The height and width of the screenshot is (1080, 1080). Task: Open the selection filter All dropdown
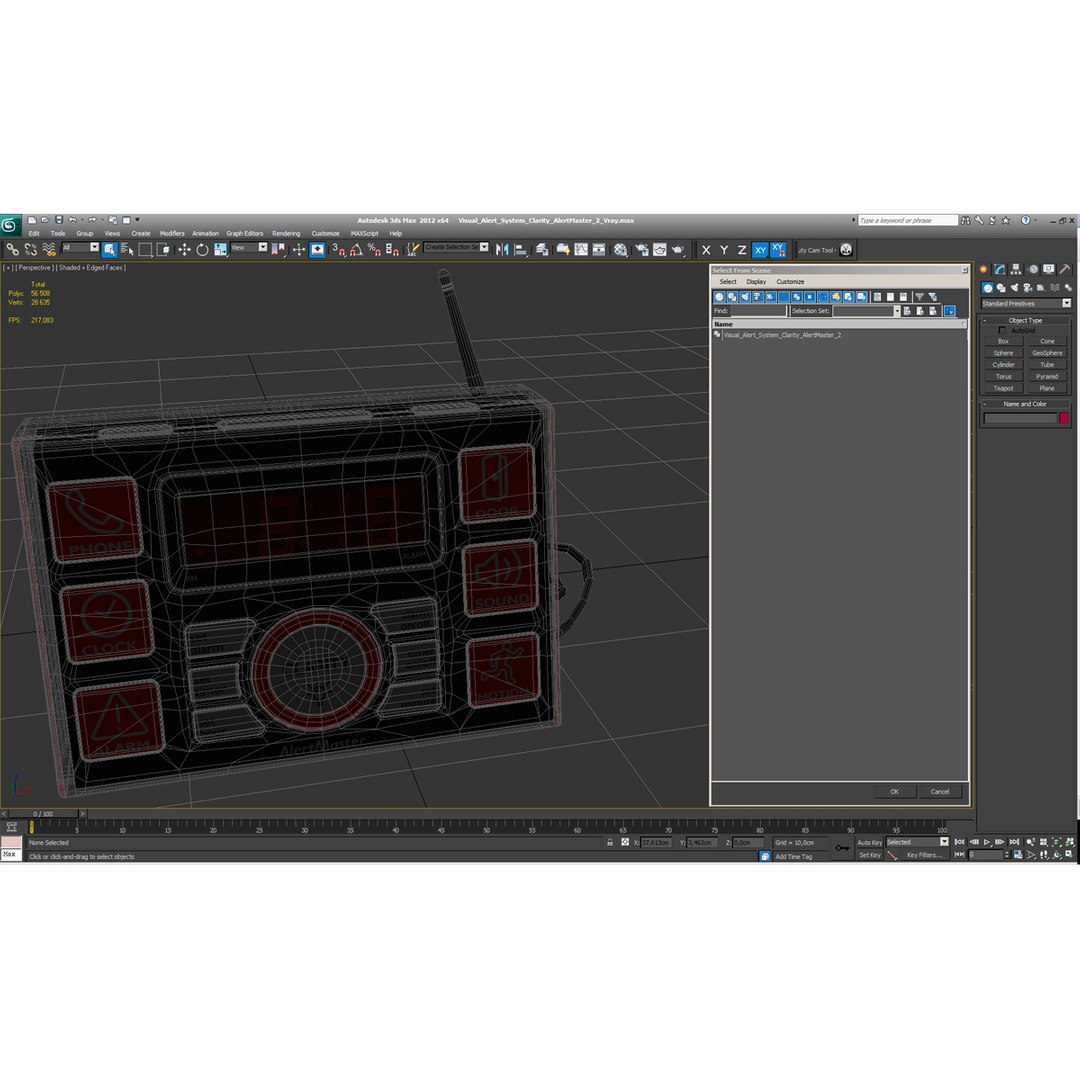[81, 248]
